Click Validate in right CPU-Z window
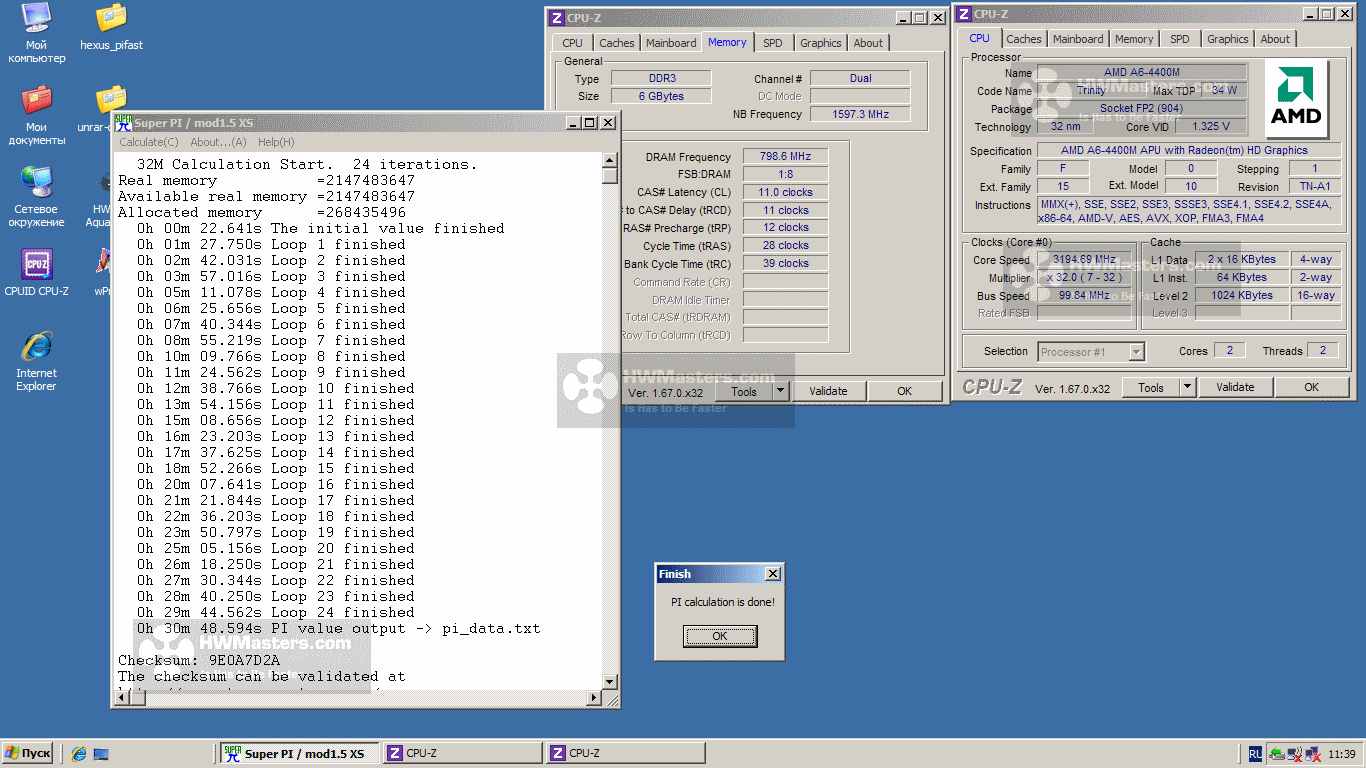1366x768 pixels. coord(1235,387)
